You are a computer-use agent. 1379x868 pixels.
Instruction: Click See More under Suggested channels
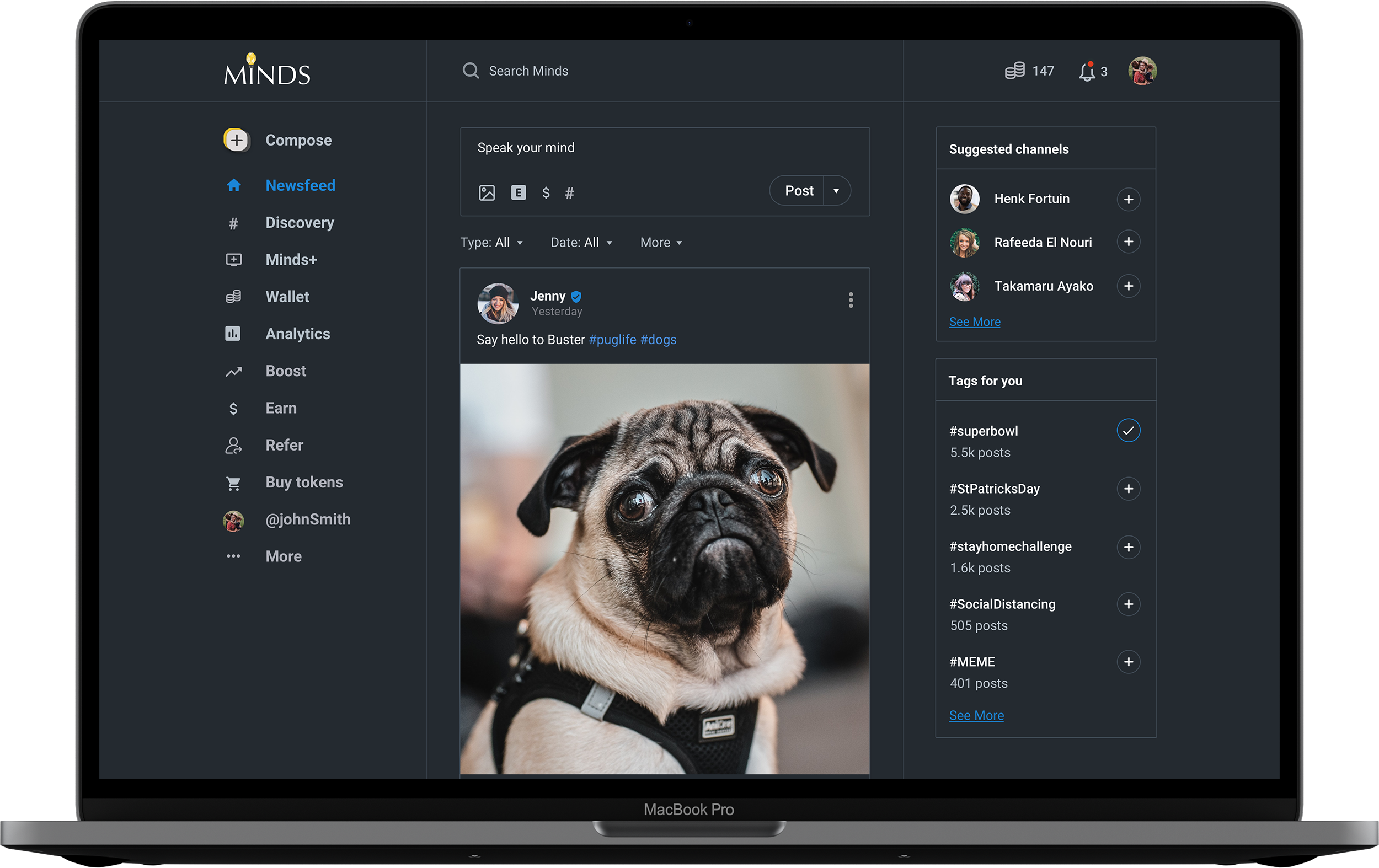click(974, 322)
